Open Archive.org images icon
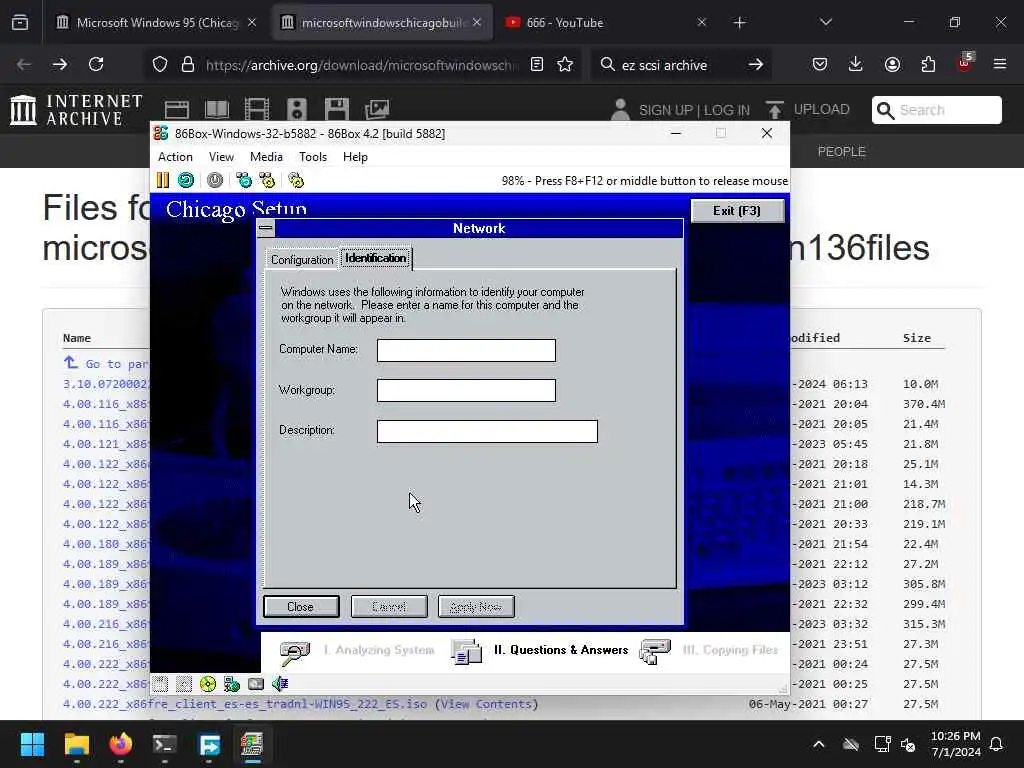The height and width of the screenshot is (768, 1024). 377,109
